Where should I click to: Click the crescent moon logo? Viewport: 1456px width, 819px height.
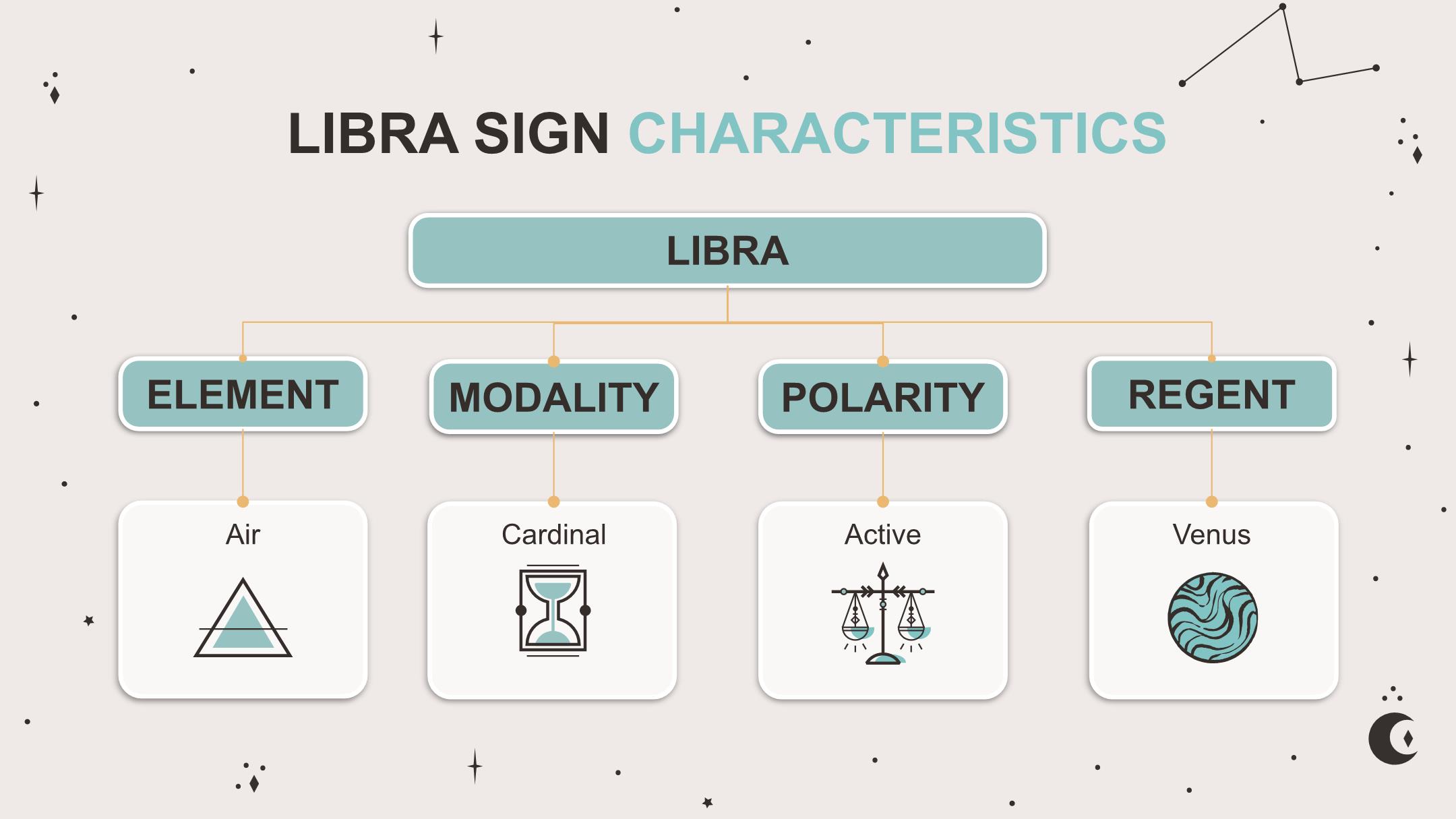pyautogui.click(x=1393, y=738)
